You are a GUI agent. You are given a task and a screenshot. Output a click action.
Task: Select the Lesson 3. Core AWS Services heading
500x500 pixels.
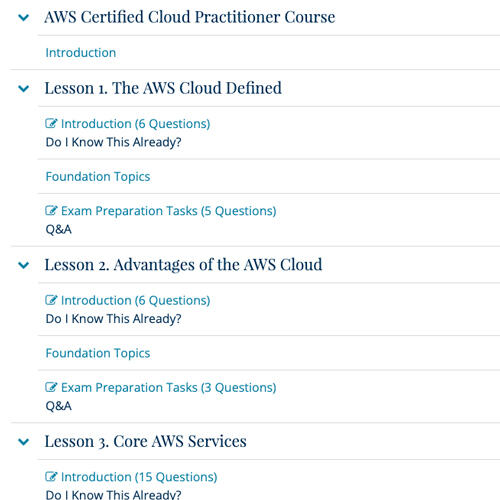pos(146,441)
